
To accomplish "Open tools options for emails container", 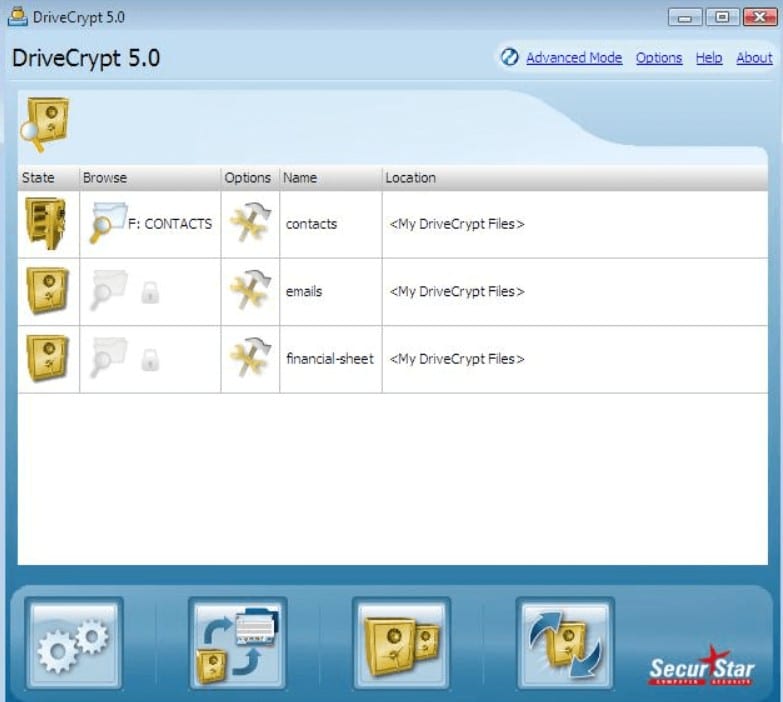I will point(250,290).
